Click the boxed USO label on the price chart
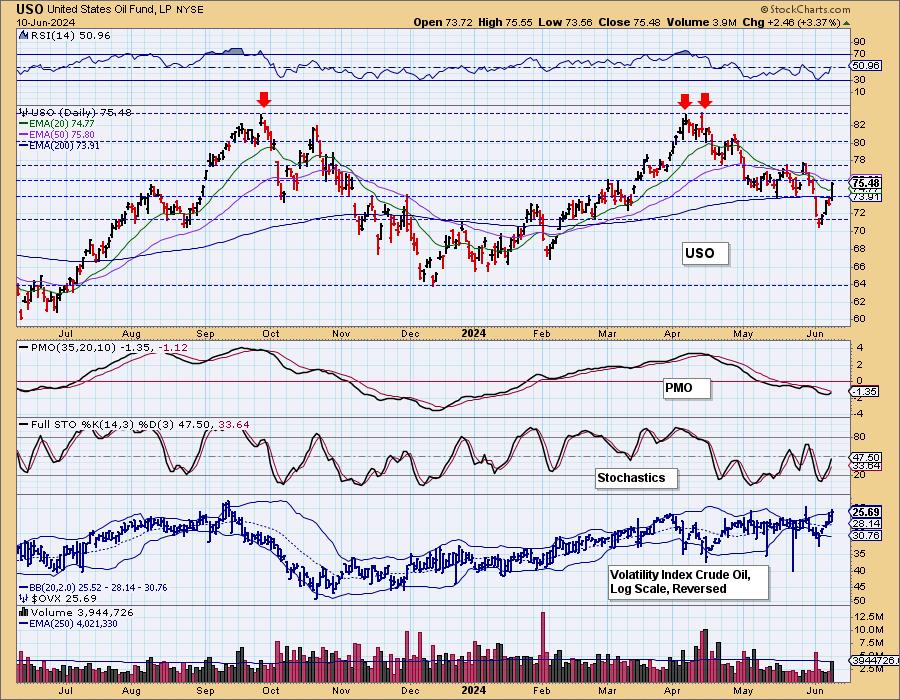This screenshot has height=700, width=900. (706, 253)
